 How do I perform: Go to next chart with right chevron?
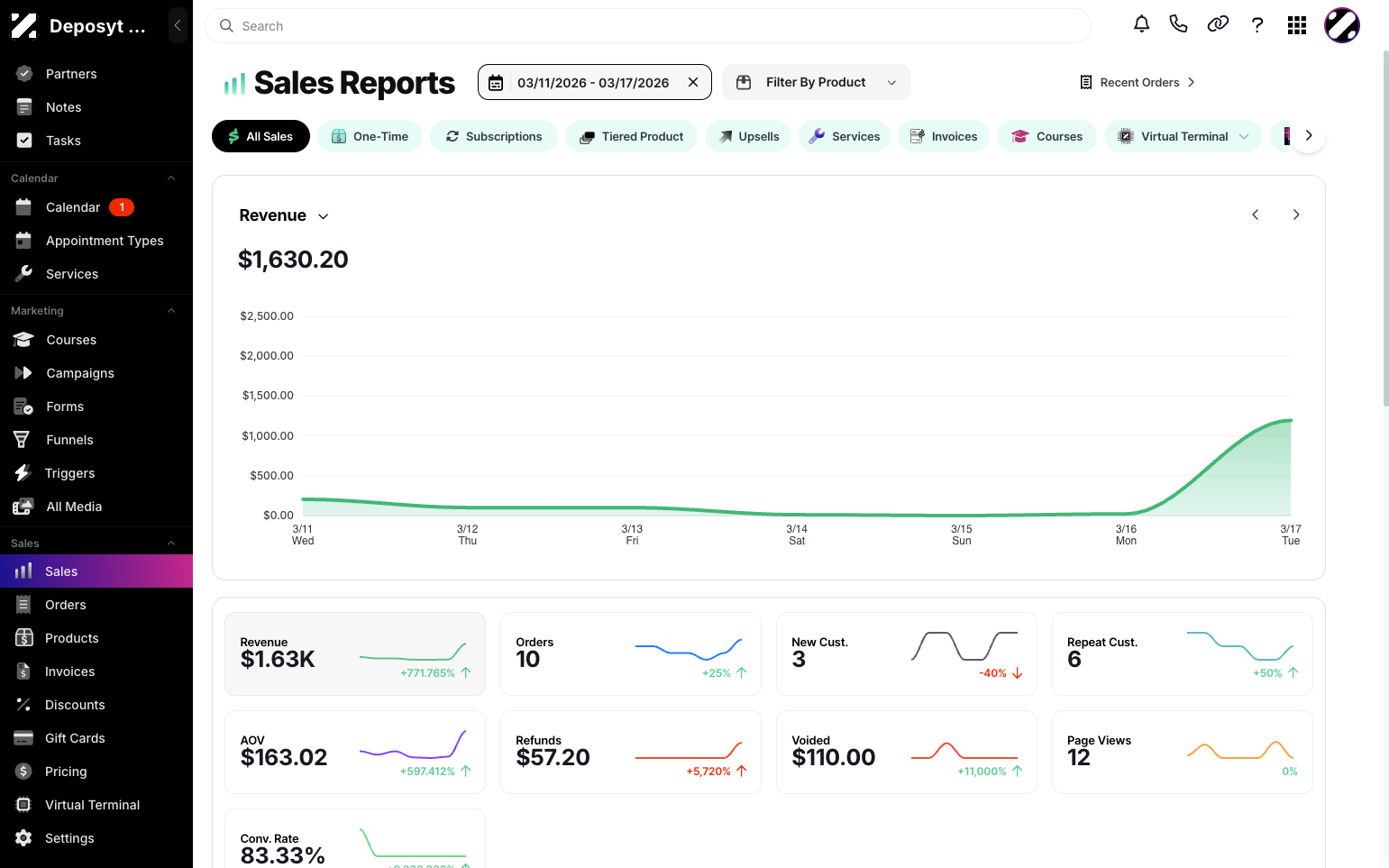1296,215
